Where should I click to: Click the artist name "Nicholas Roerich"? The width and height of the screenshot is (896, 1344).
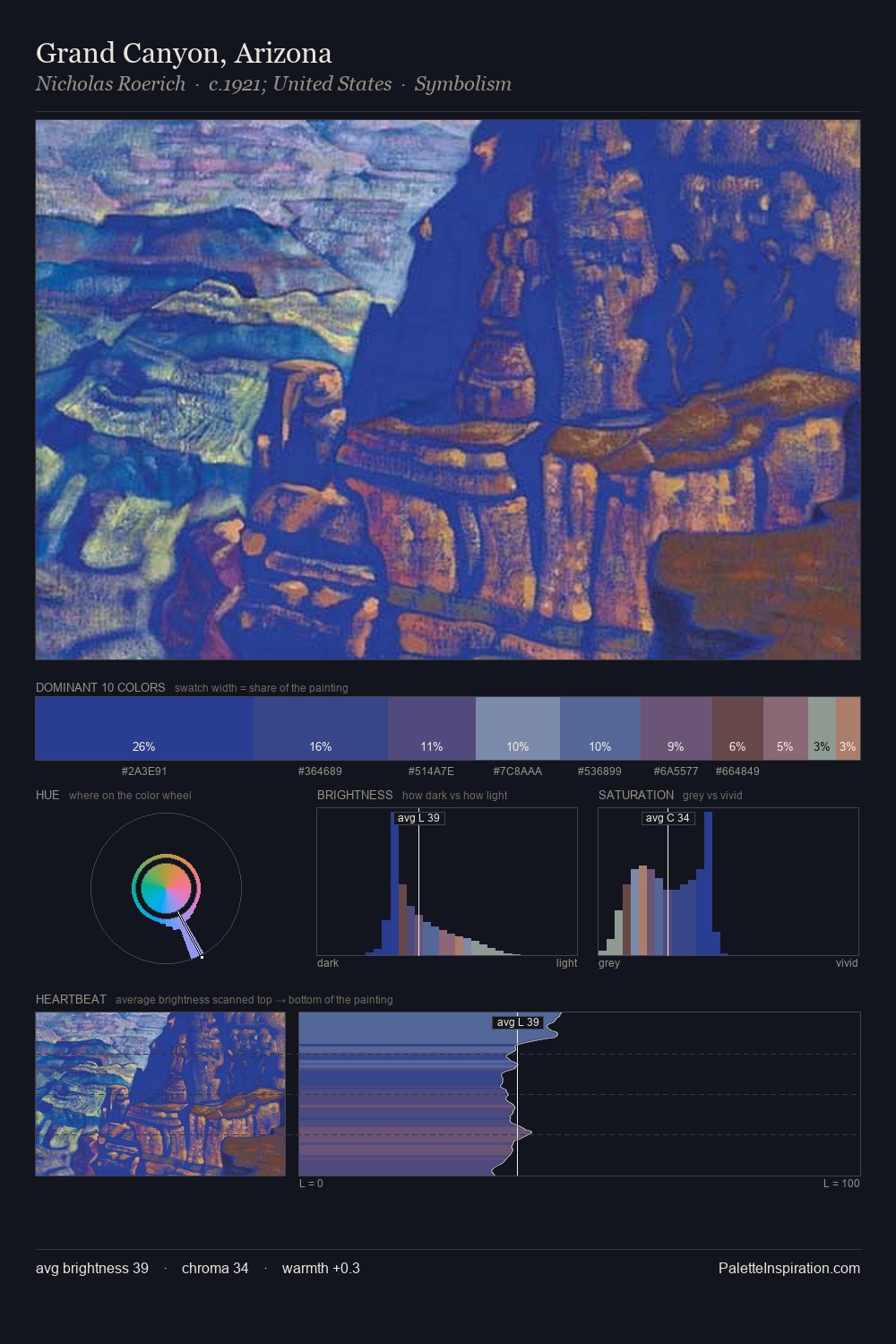click(110, 83)
